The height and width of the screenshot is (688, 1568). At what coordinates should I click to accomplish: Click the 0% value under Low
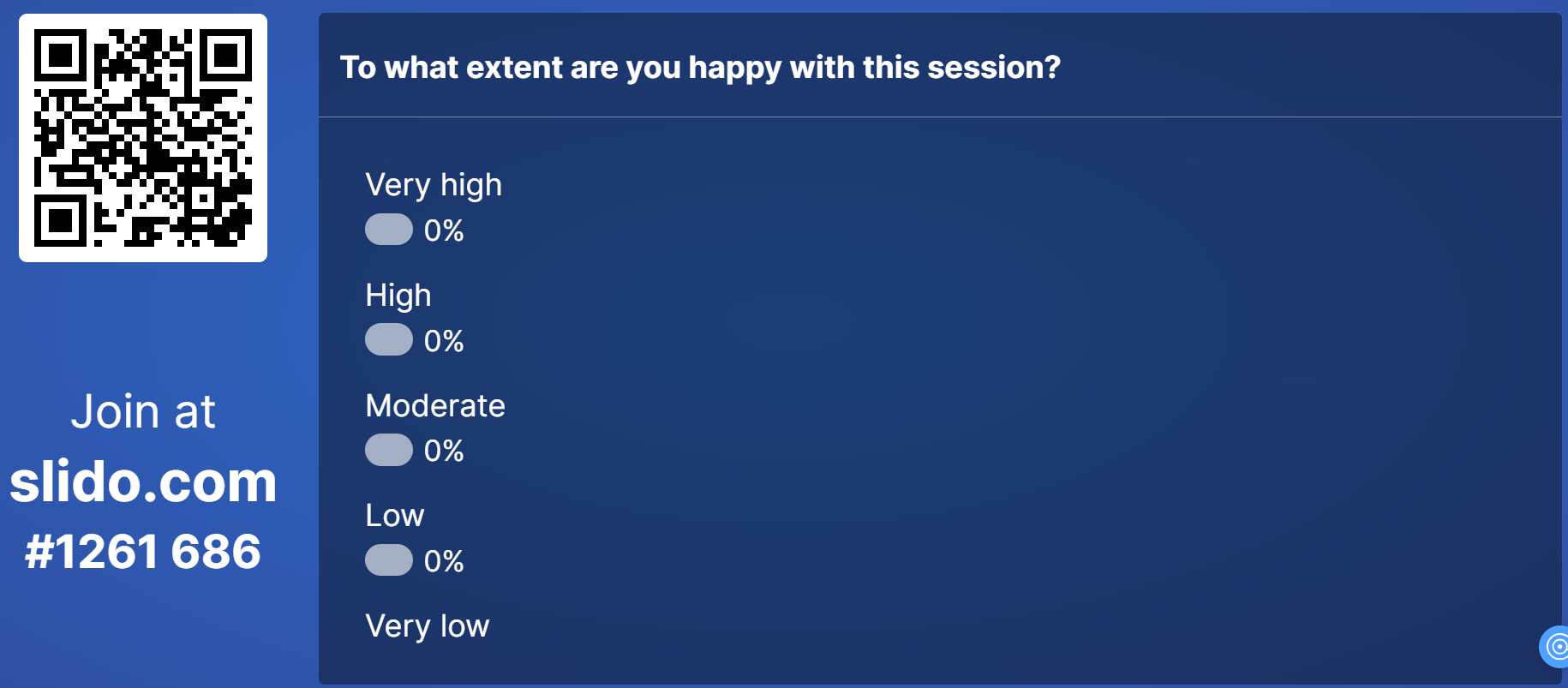click(x=444, y=561)
